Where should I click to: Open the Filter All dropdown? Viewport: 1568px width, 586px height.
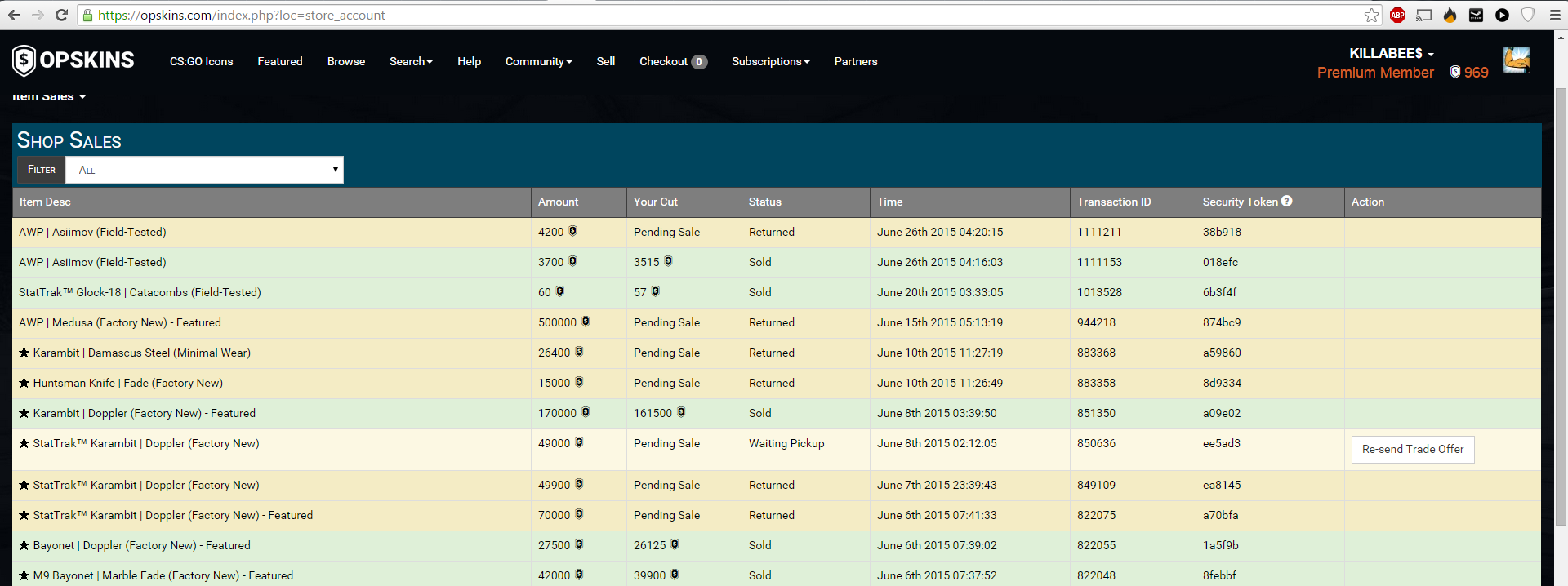[204, 170]
